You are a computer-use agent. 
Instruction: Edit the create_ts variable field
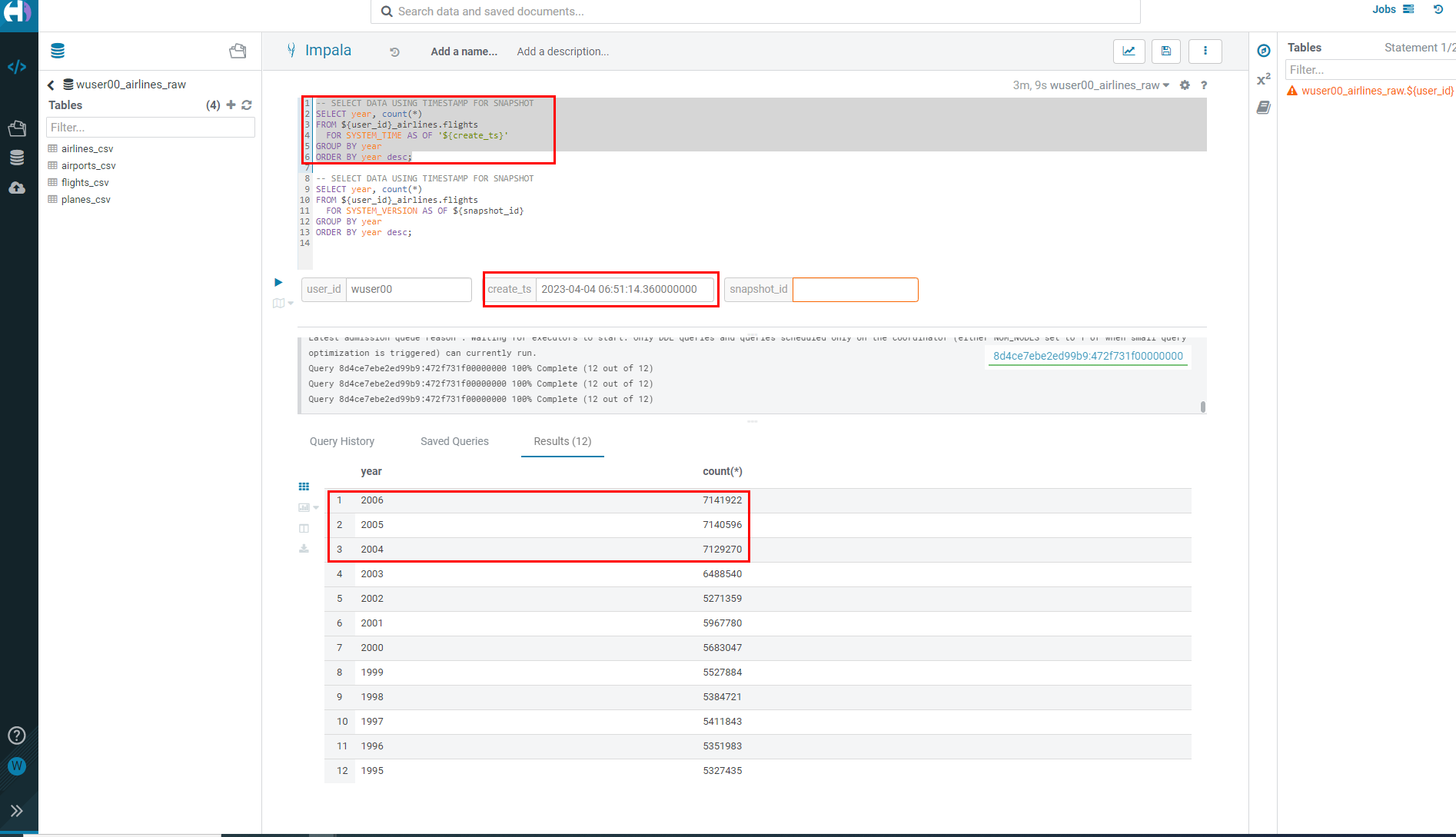(624, 290)
